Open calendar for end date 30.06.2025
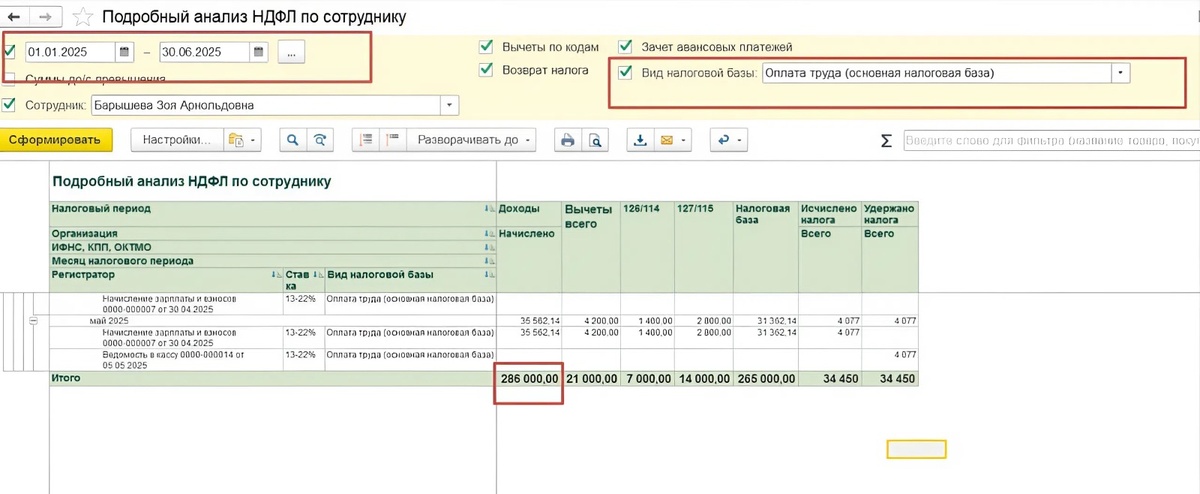The height and width of the screenshot is (494, 1200). click(x=259, y=52)
